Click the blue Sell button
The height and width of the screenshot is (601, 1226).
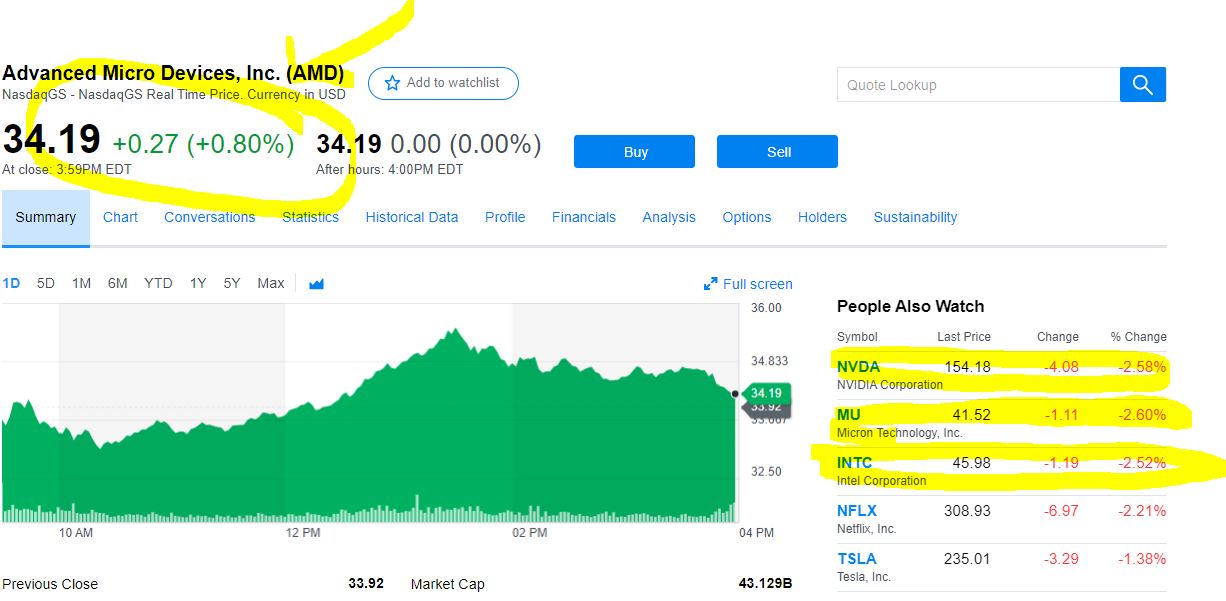(x=777, y=152)
